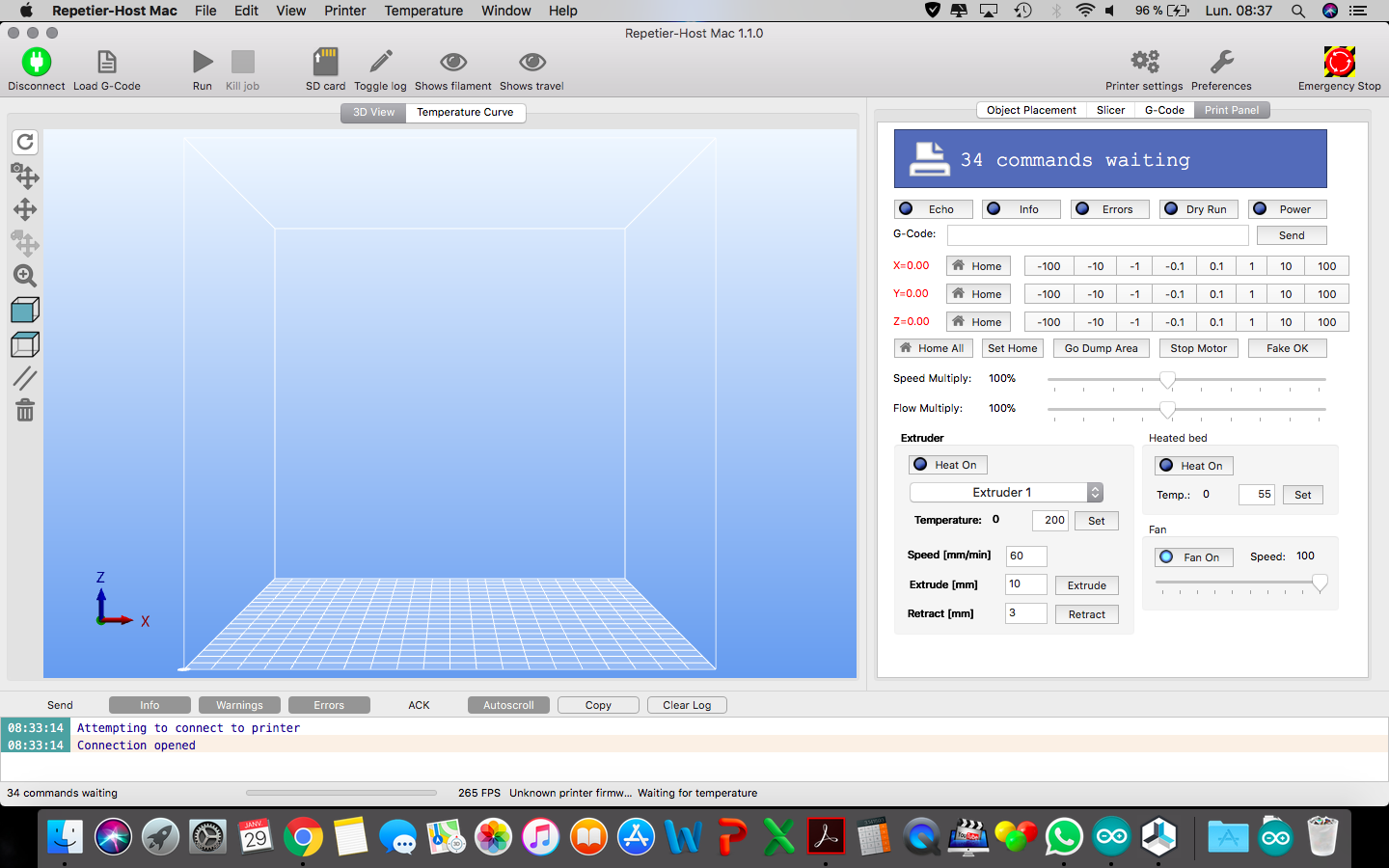Image resolution: width=1389 pixels, height=868 pixels.
Task: Toggle Shows filament visibility
Action: tap(452, 63)
